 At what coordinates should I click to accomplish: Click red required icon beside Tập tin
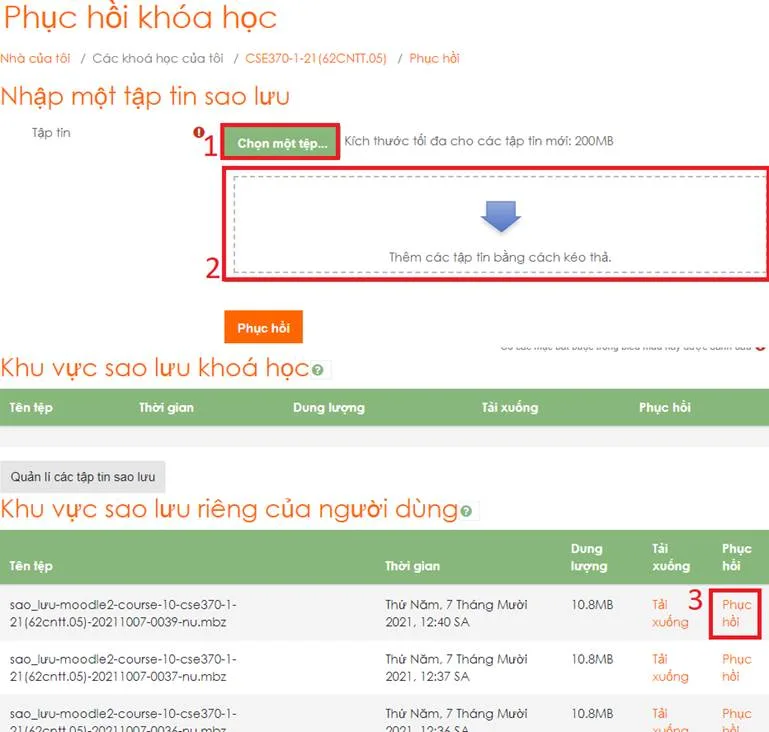(x=198, y=132)
